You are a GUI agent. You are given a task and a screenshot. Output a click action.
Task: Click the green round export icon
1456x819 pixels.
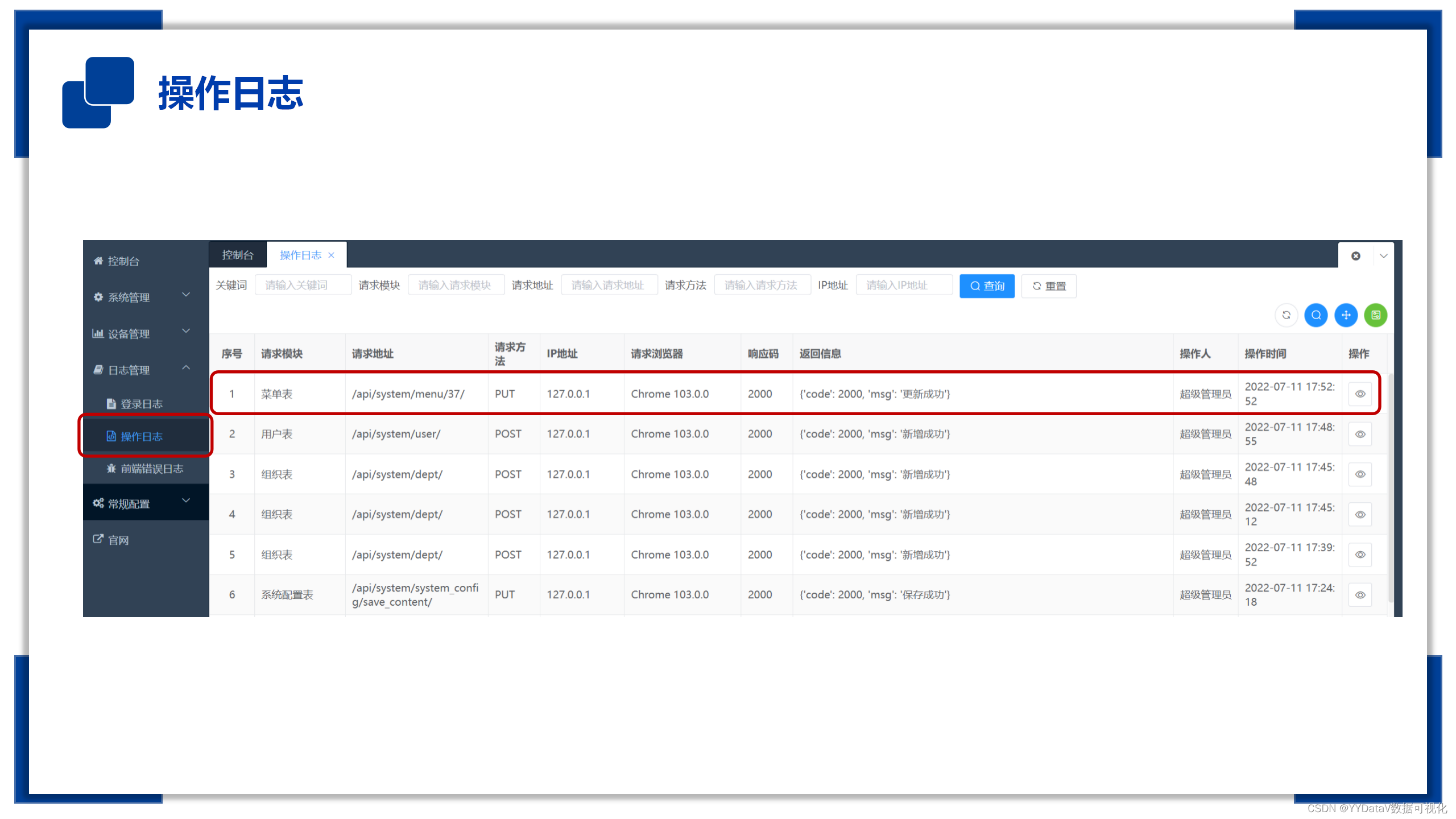click(1375, 315)
